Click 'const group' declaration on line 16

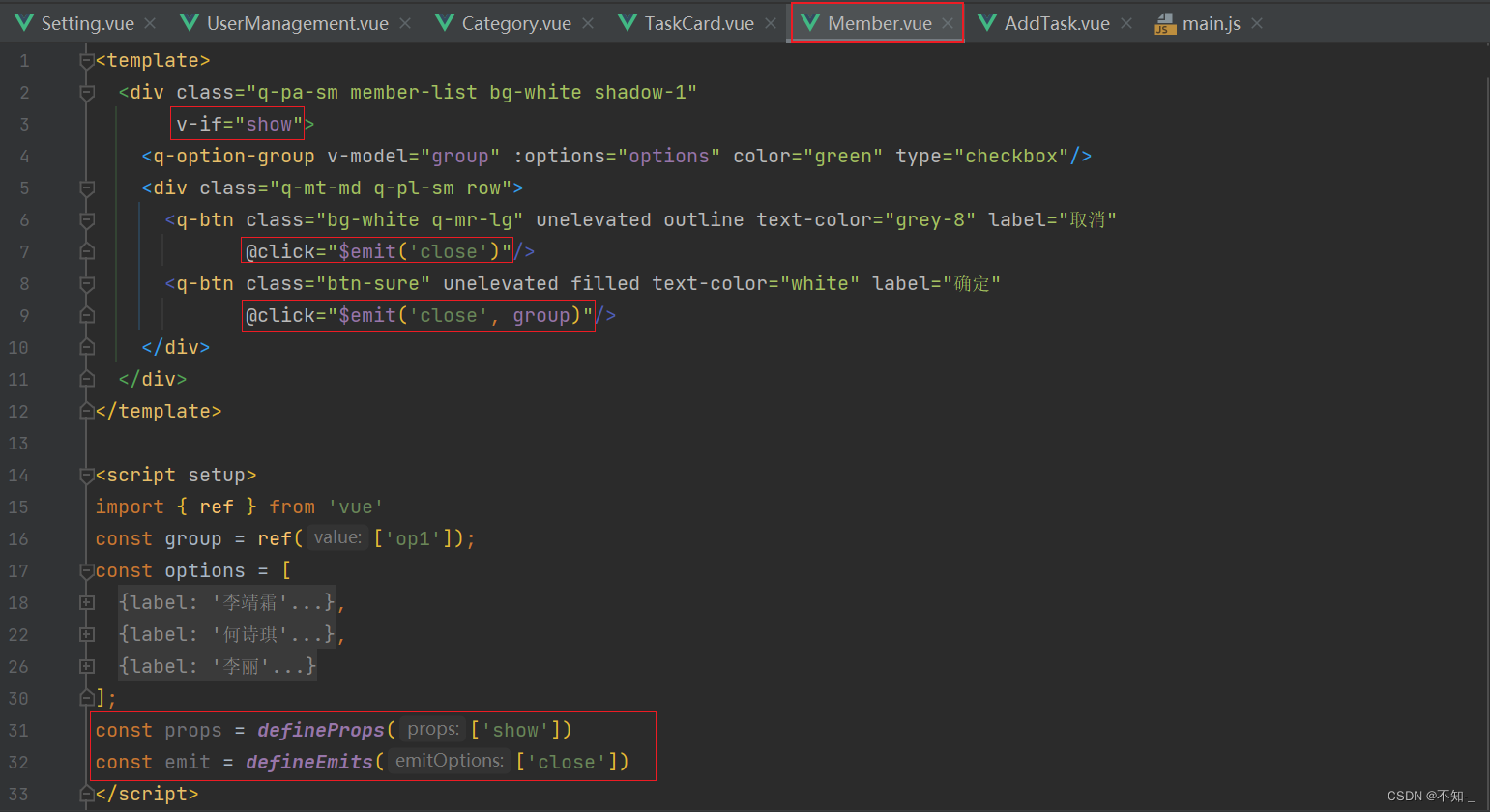pyautogui.click(x=159, y=539)
